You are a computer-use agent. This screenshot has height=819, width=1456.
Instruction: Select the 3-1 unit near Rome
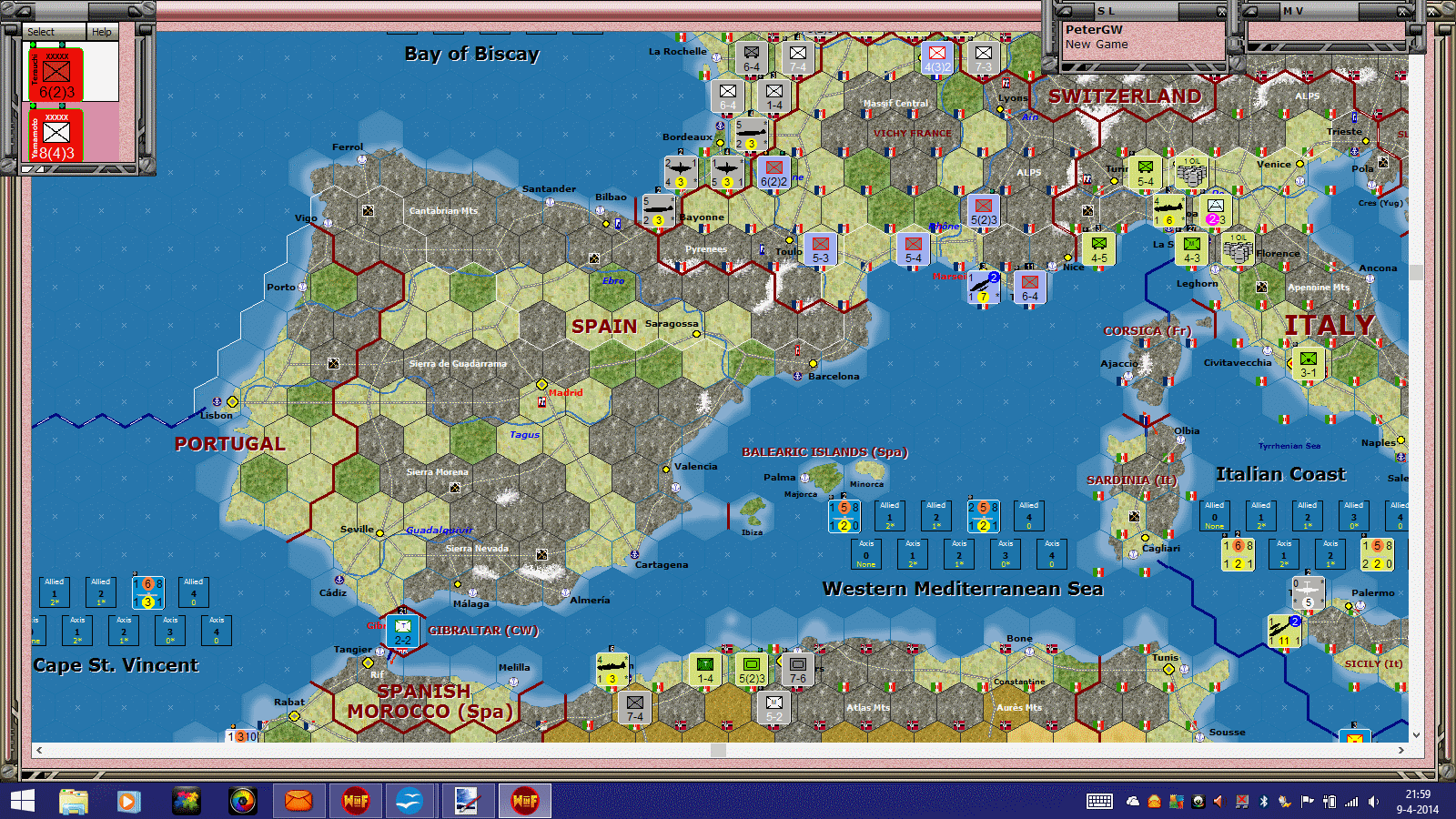[x=1309, y=364]
